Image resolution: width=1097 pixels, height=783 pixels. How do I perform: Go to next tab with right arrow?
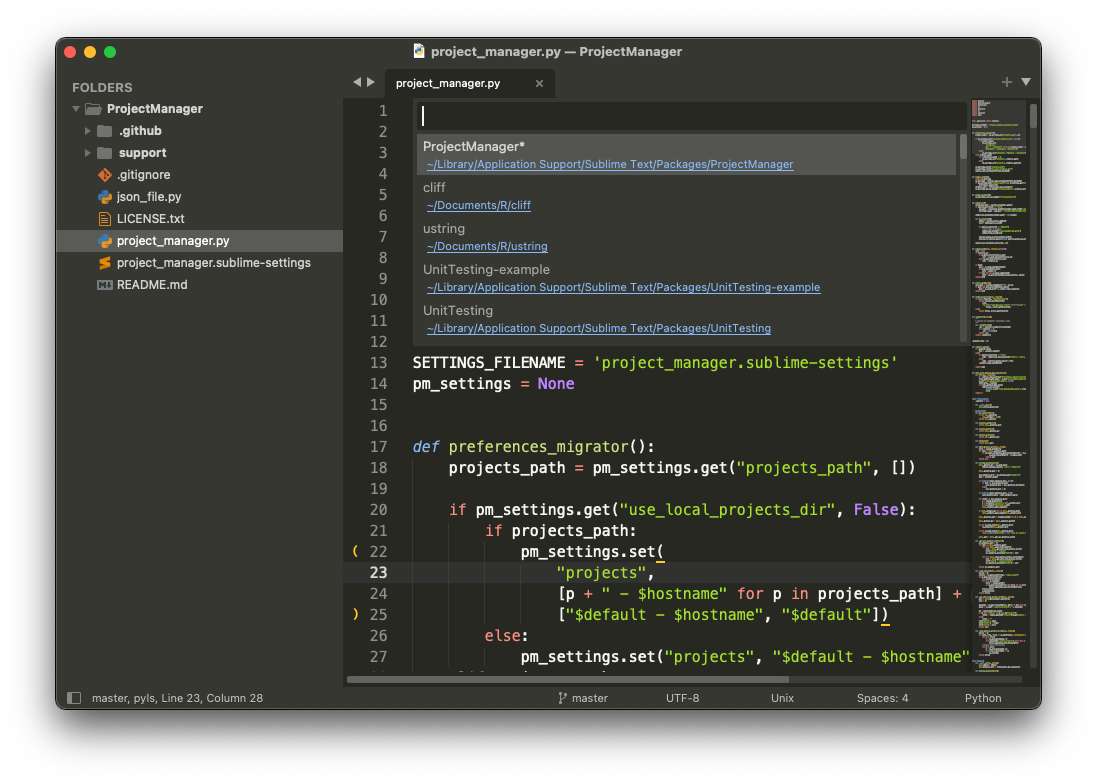[x=371, y=82]
